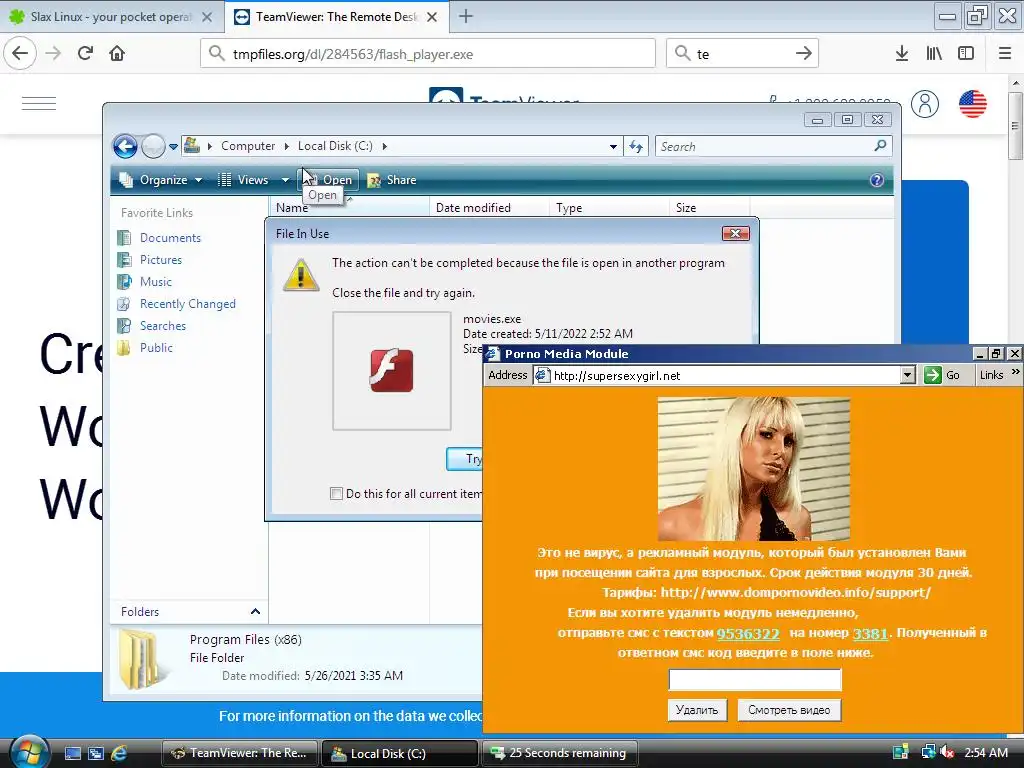Go to the browser Home icon
Image resolution: width=1024 pixels, height=768 pixels.
click(117, 53)
